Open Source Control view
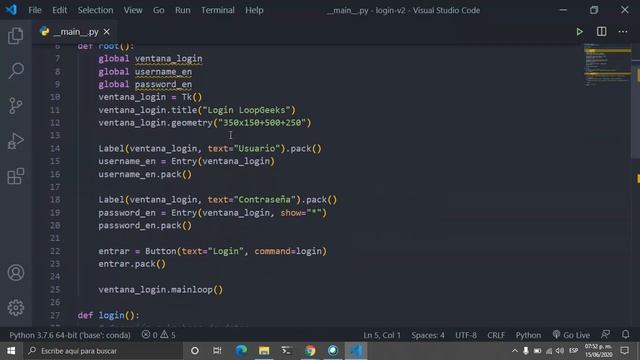This screenshot has height=360, width=640. click(16, 106)
